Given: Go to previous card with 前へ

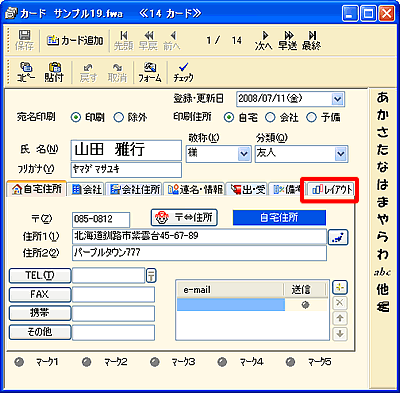Looking at the screenshot, I should pyautogui.click(x=172, y=40).
